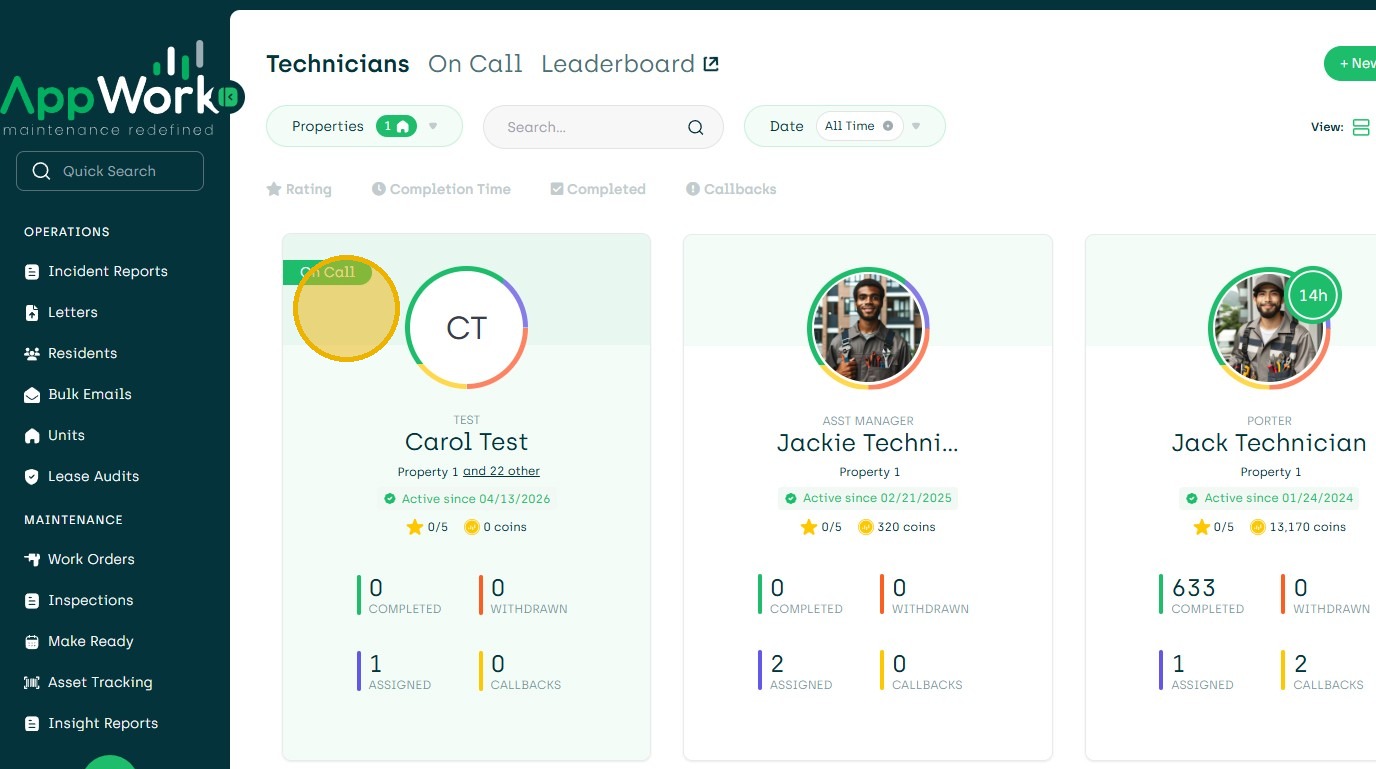Sort technicians by Completion Time

coord(441,189)
